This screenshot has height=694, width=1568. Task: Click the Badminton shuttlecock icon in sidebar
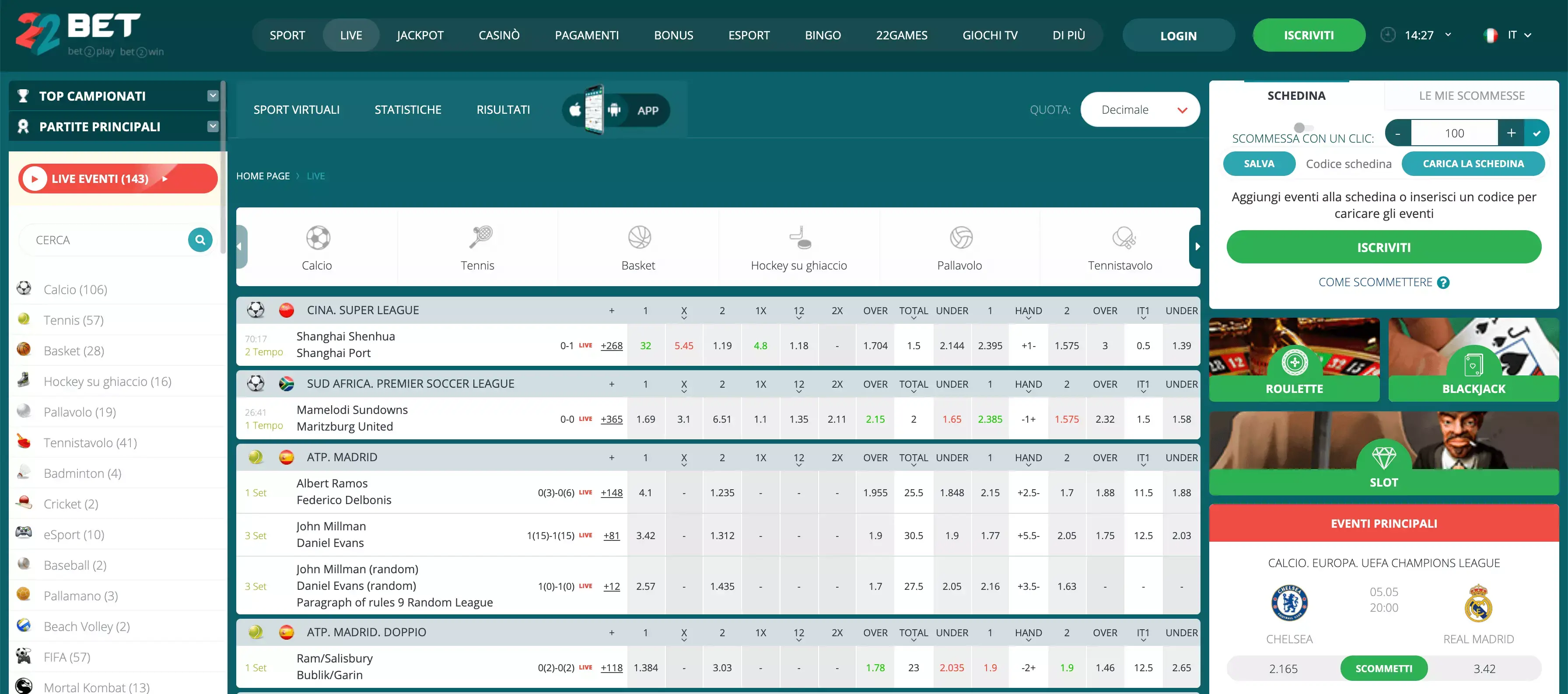pos(24,472)
